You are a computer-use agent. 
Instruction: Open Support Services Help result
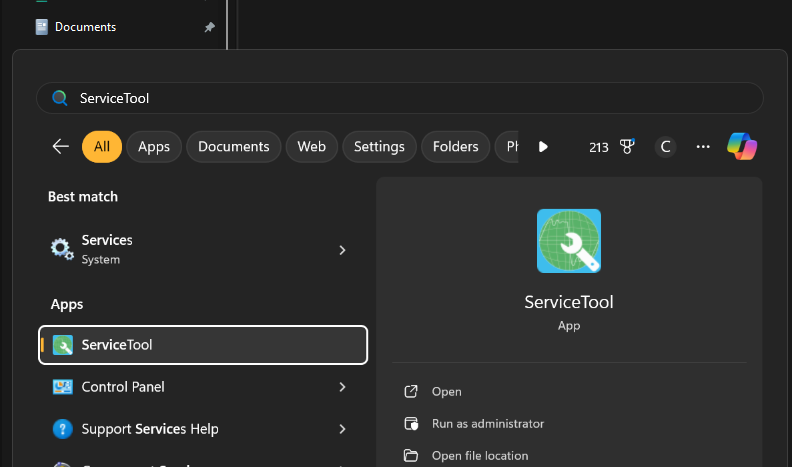click(x=203, y=429)
